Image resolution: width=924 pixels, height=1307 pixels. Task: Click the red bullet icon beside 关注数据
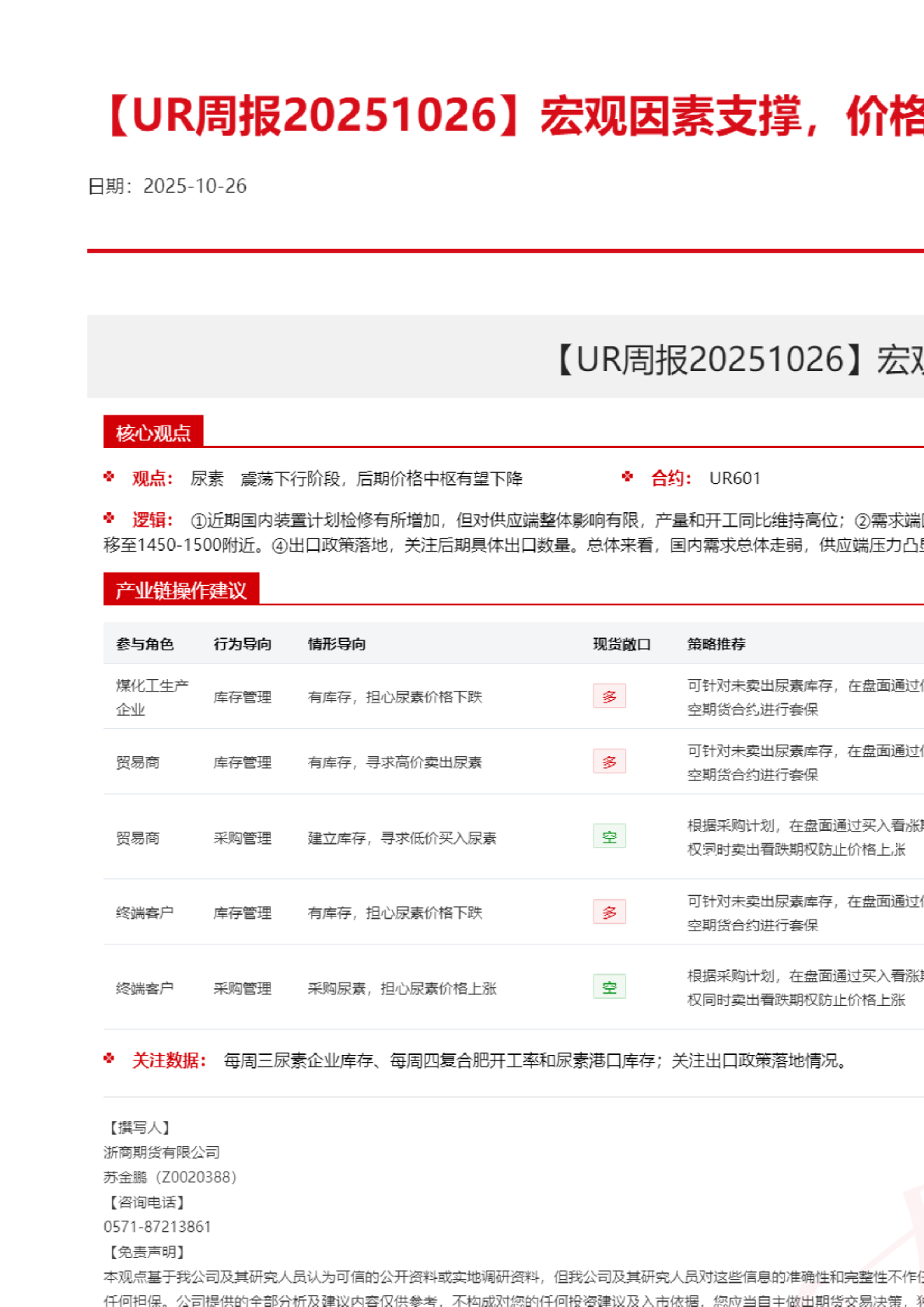(109, 1059)
